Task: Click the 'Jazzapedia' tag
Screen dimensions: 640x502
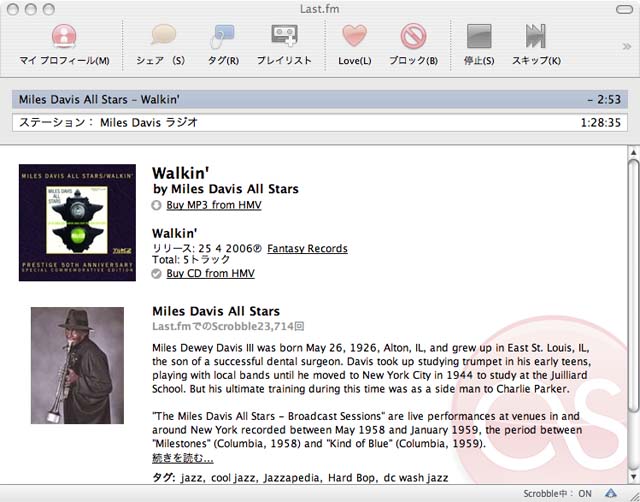Action: 292,478
